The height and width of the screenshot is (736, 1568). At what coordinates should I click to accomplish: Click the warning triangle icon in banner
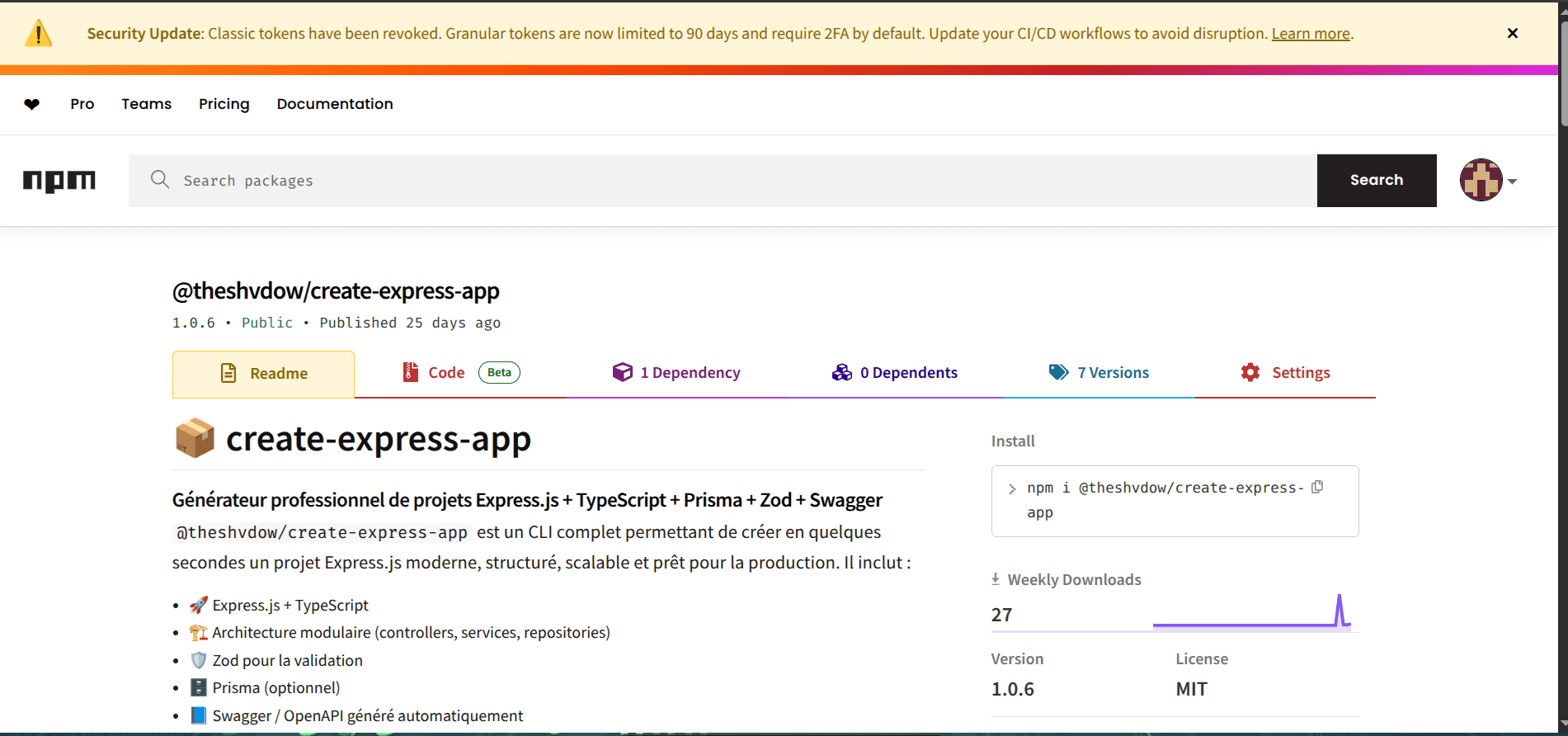(x=39, y=34)
